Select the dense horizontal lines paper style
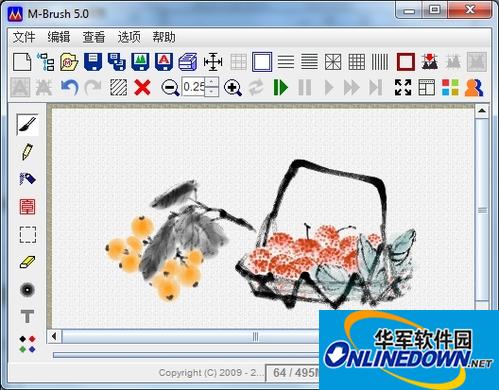This screenshot has height=390, width=499. 309,62
